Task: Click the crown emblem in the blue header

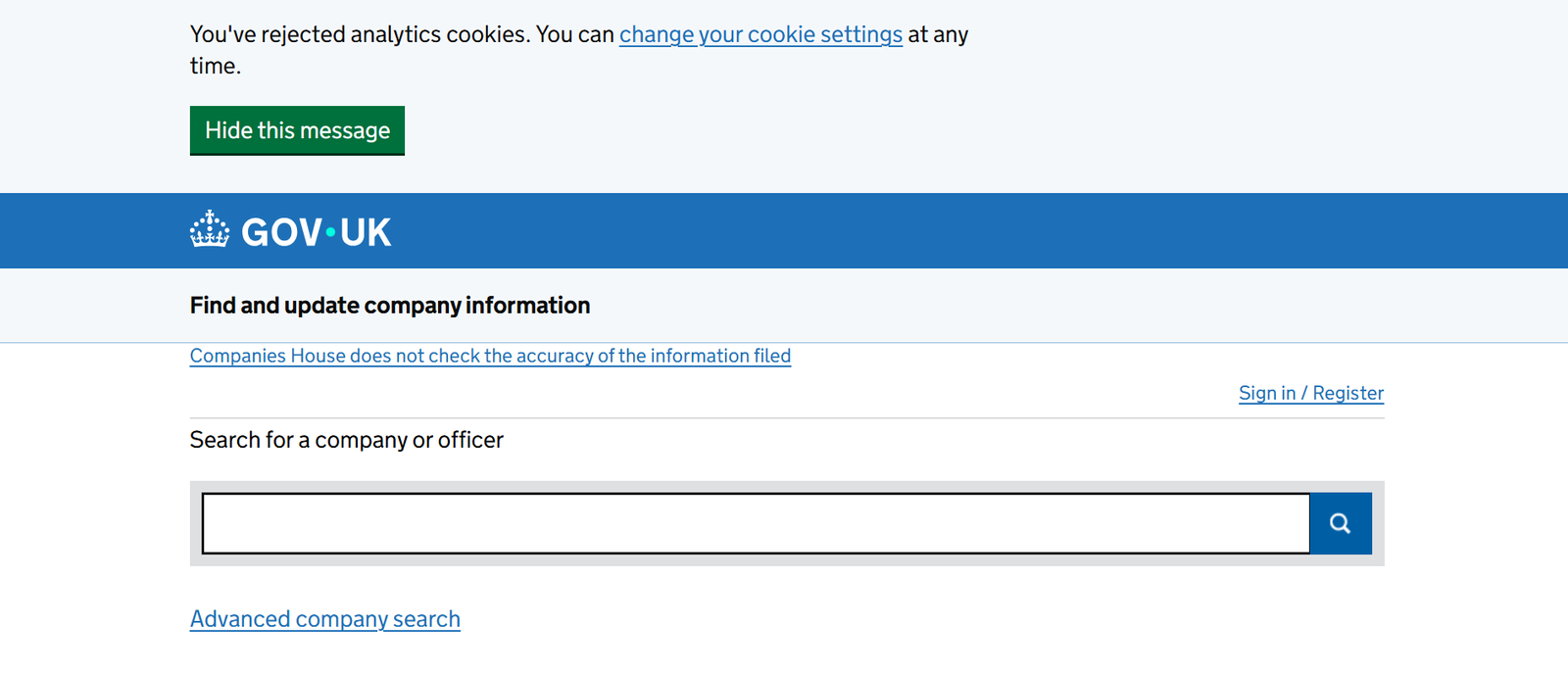Action: (x=210, y=229)
